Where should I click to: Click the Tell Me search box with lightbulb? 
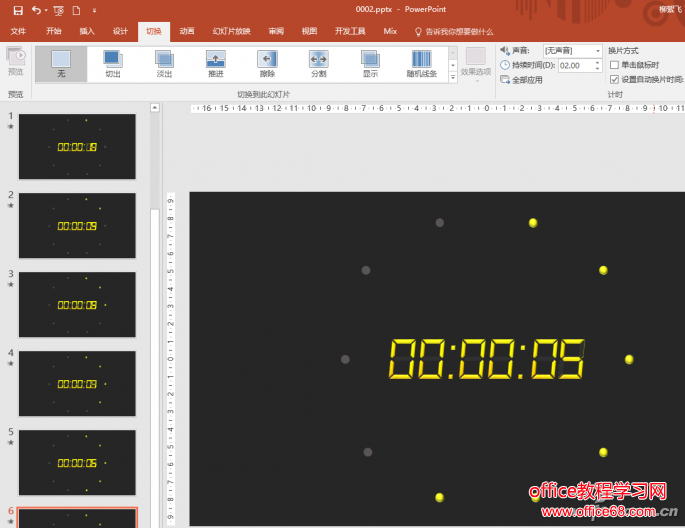click(x=454, y=31)
